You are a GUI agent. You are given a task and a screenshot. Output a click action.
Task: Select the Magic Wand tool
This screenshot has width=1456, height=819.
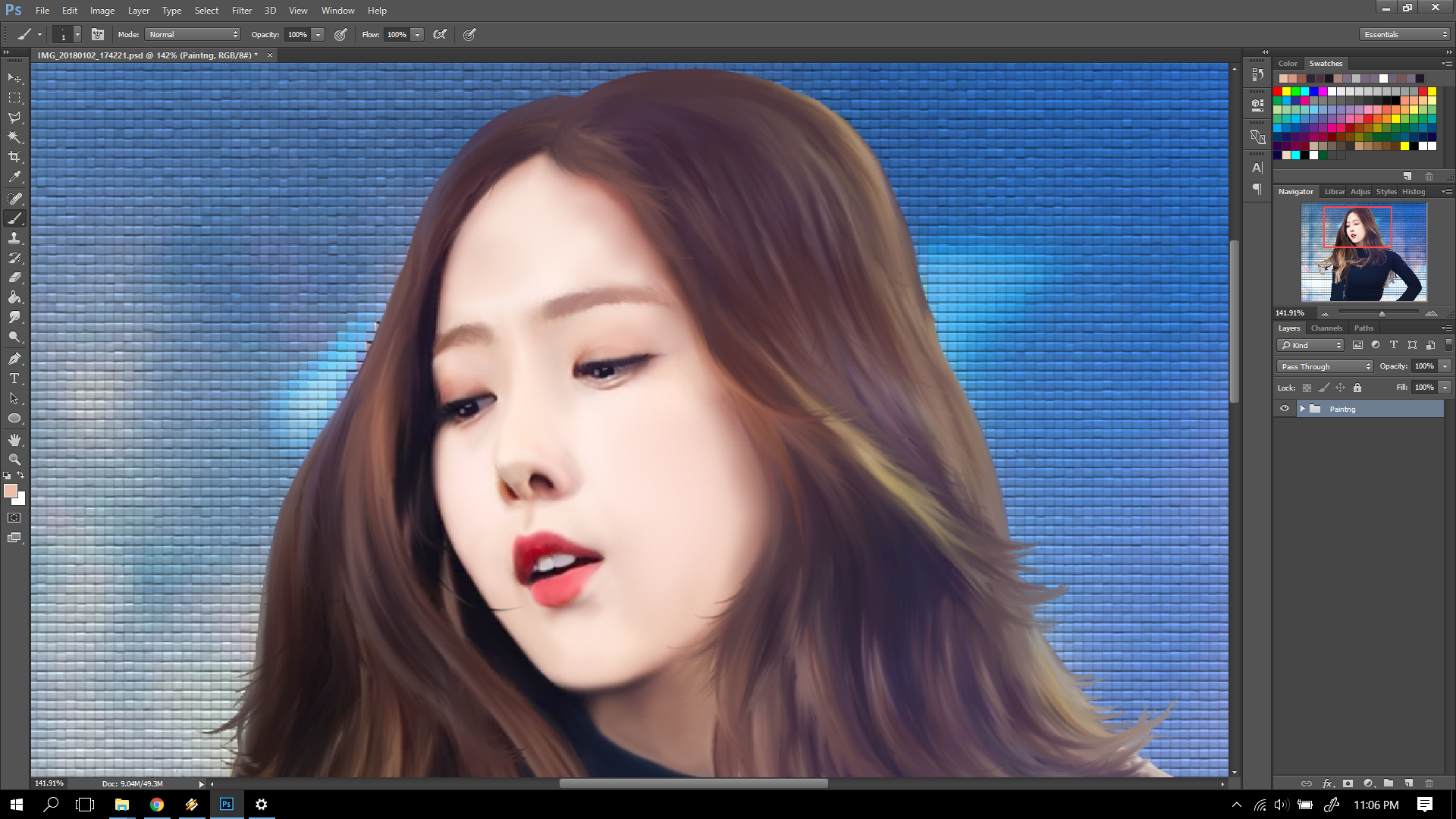tap(14, 137)
